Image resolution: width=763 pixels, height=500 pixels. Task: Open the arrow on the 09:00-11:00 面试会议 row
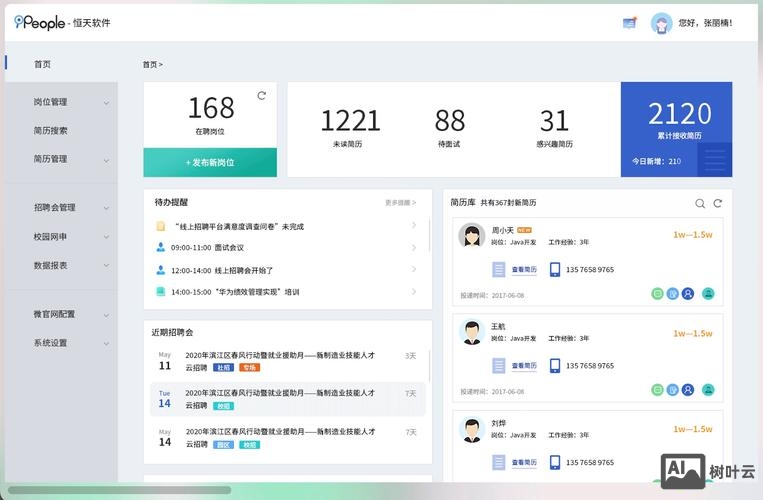pos(414,248)
